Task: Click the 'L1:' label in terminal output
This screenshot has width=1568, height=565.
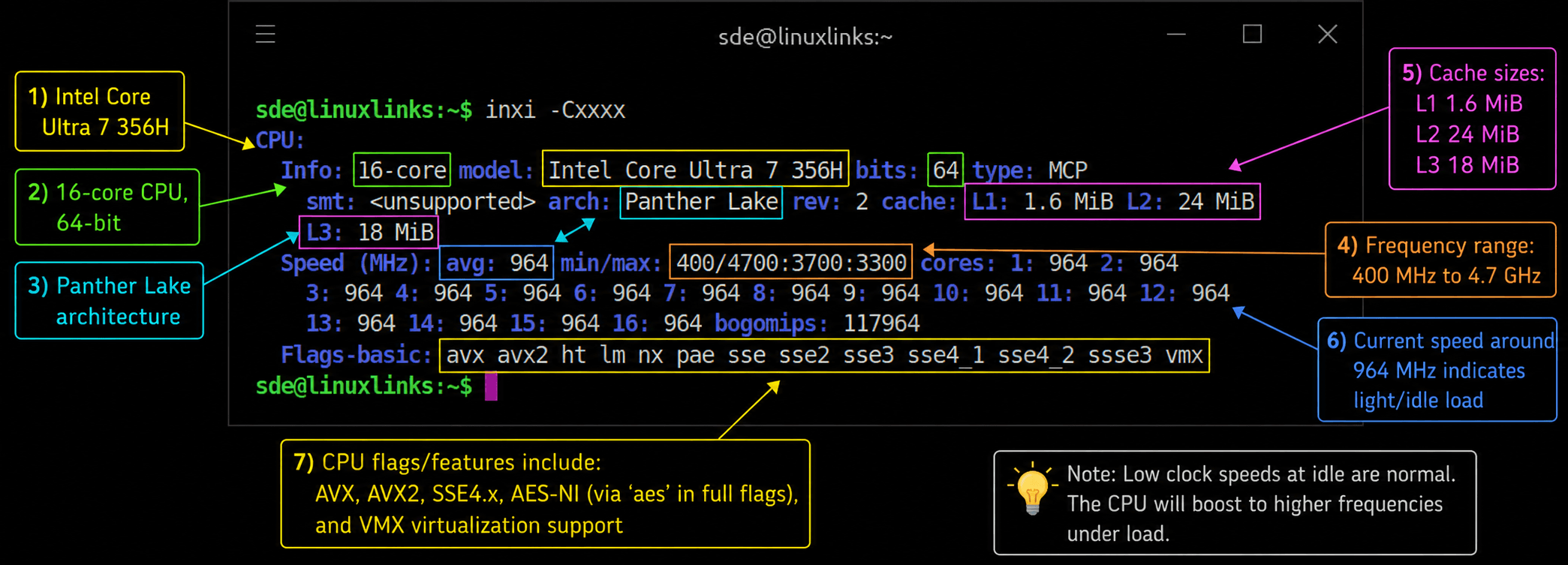Action: (x=991, y=202)
